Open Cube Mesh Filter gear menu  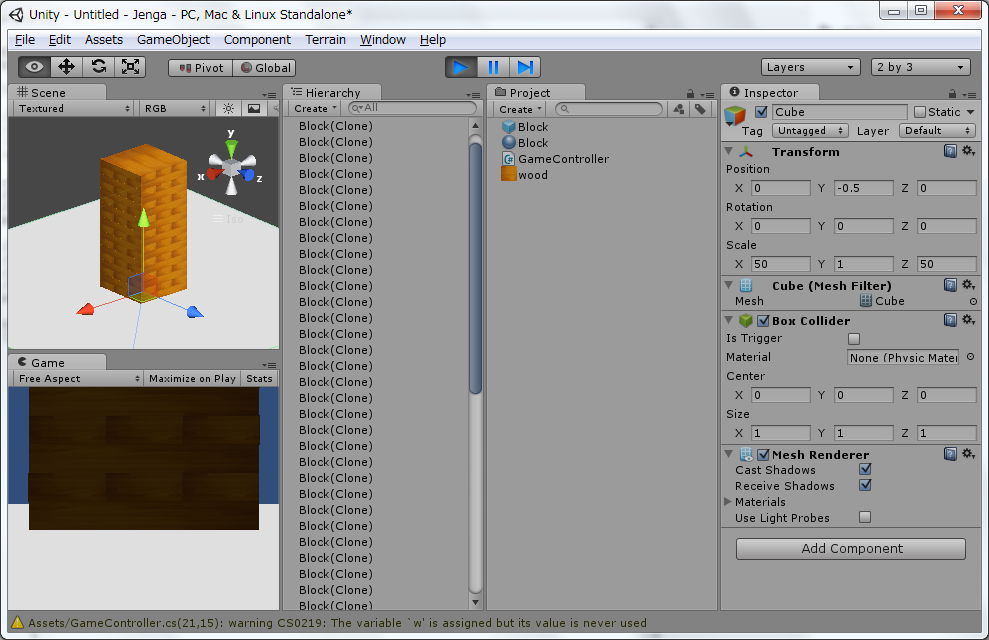point(968,285)
